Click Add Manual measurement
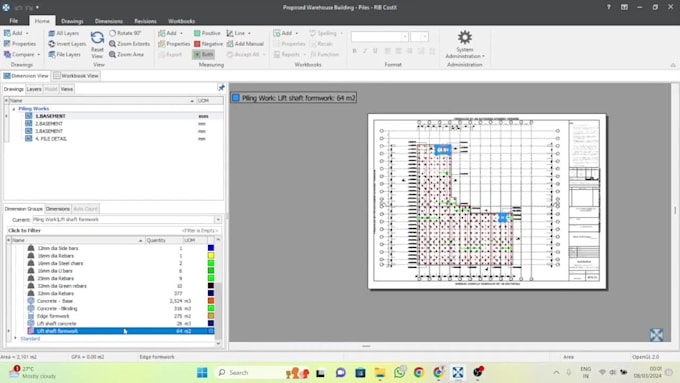 245,44
